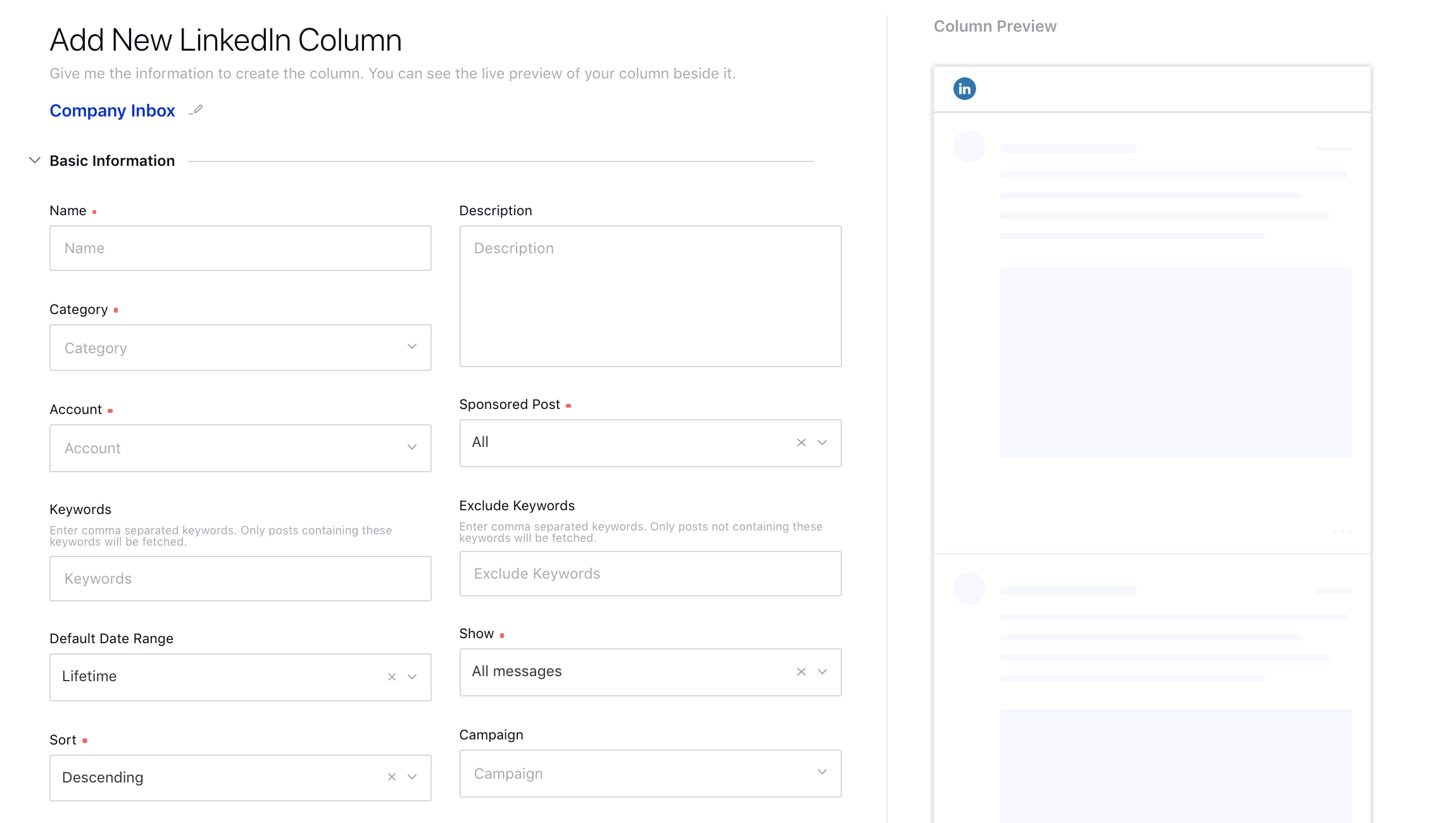Expand the Category dropdown

[241, 347]
